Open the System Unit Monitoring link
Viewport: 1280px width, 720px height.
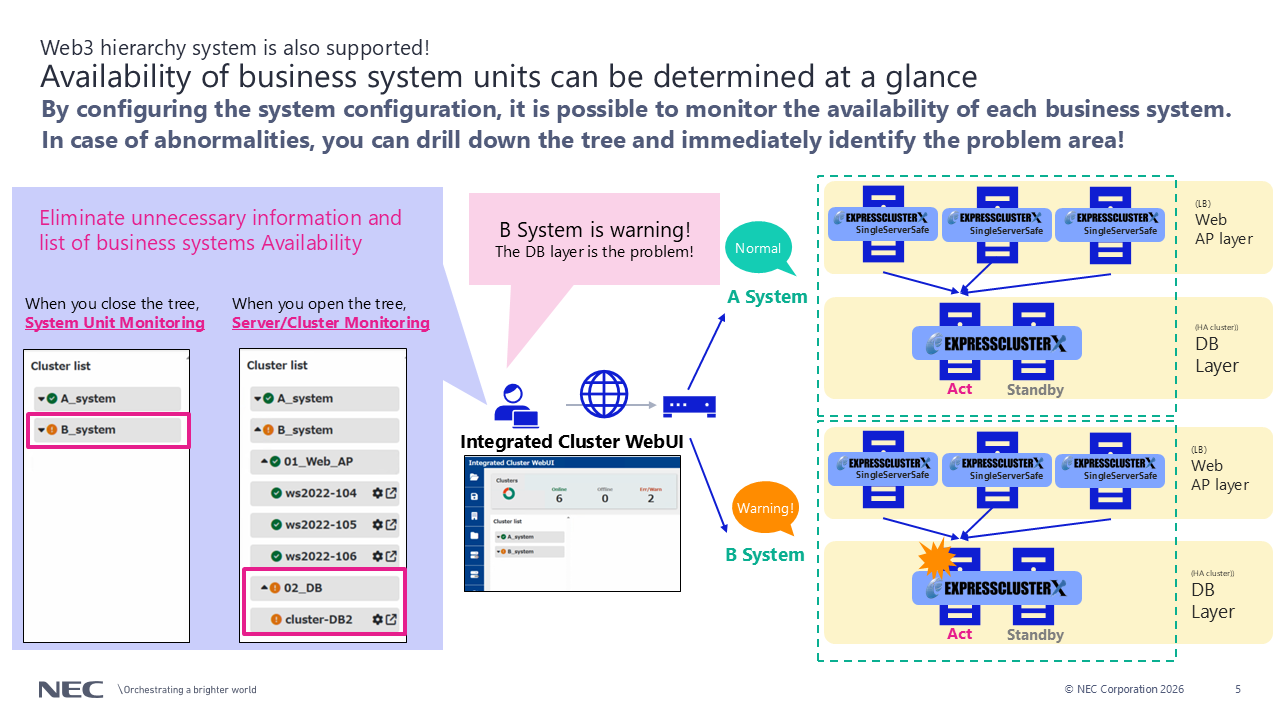114,323
